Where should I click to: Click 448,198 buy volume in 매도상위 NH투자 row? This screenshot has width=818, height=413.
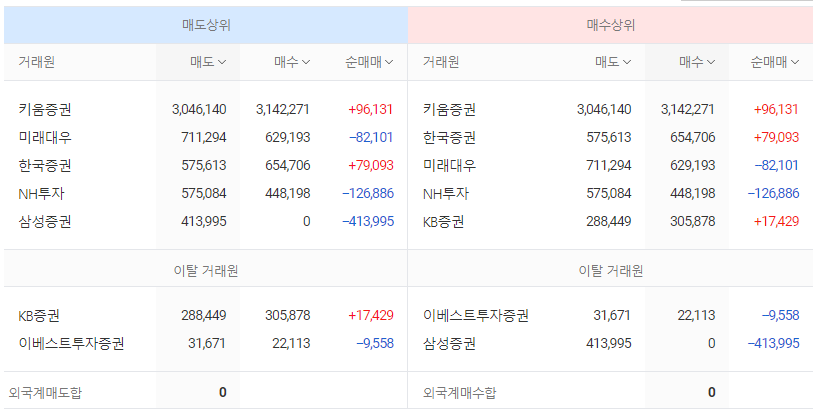(288, 194)
